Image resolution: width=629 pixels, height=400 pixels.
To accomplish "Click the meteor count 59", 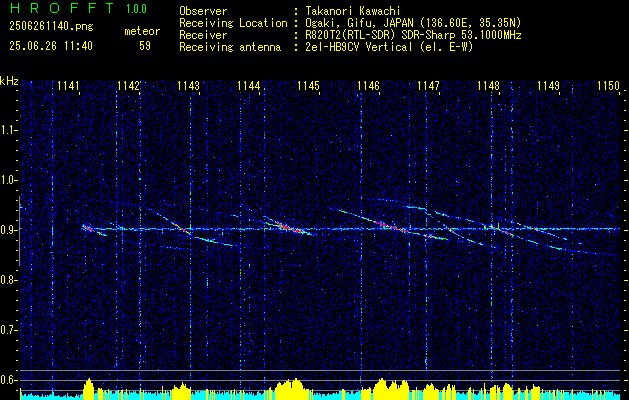I will [145, 46].
